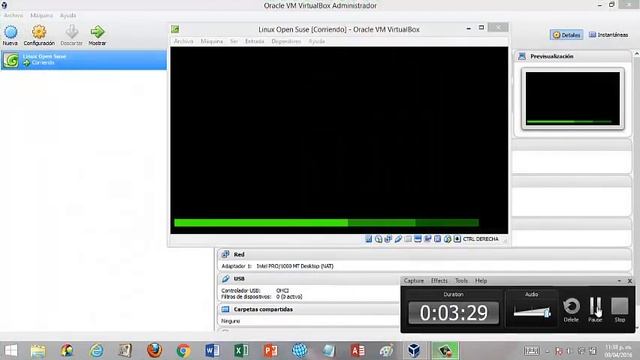Screen dimensions: 640x360
Task: Click the hard disk activity status icon
Action: point(369,239)
